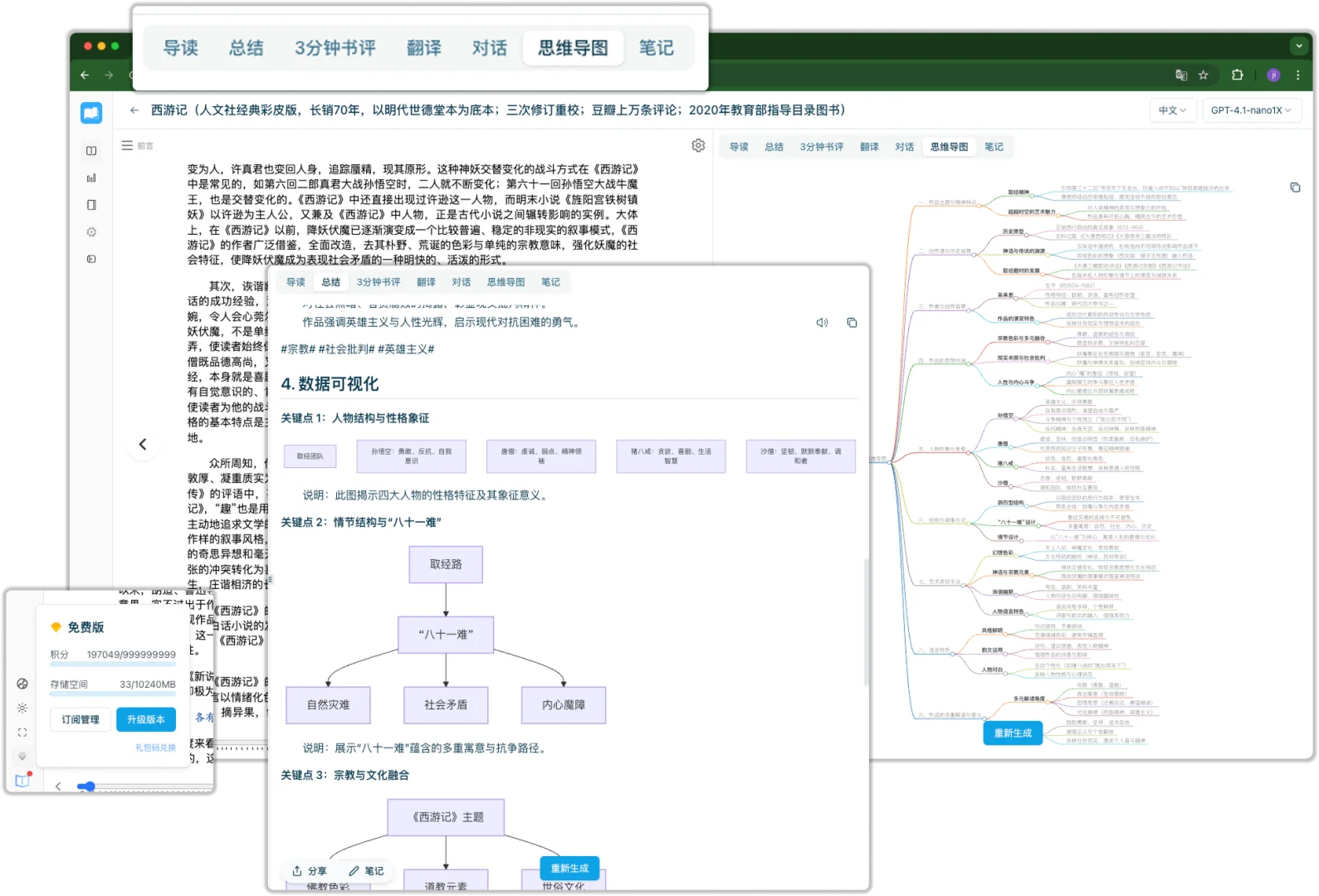Open the bar chart statistics sidebar icon
Image resolution: width=1319 pixels, height=896 pixels.
91,178
